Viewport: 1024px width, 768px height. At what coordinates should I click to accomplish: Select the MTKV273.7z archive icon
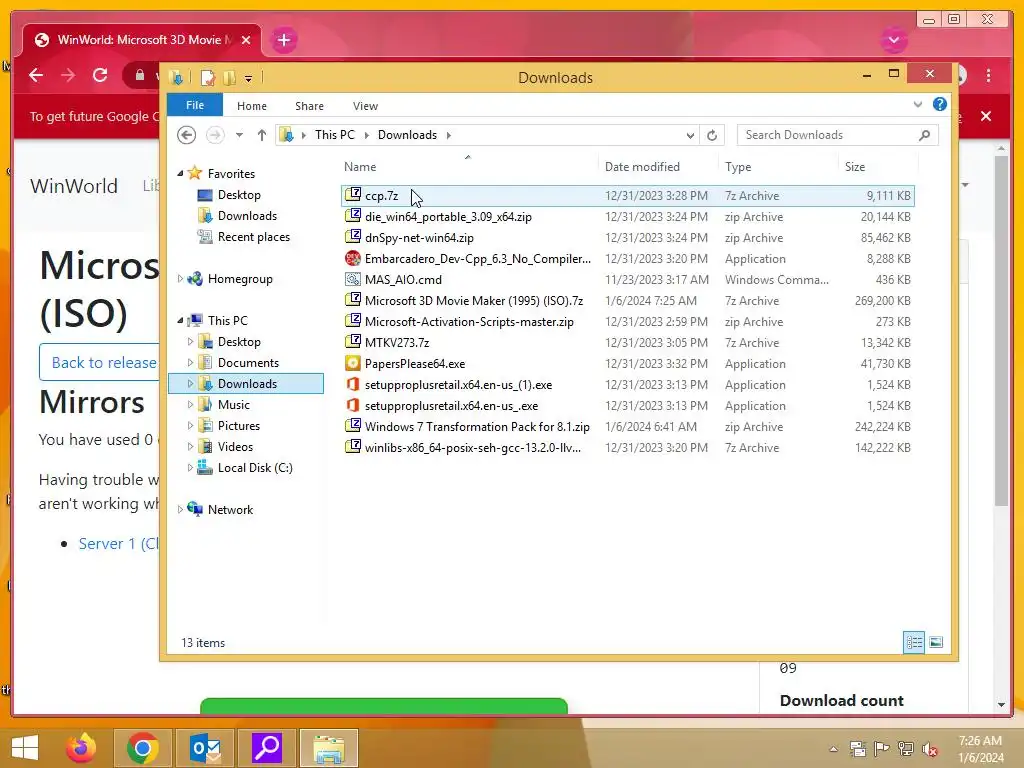coord(353,342)
